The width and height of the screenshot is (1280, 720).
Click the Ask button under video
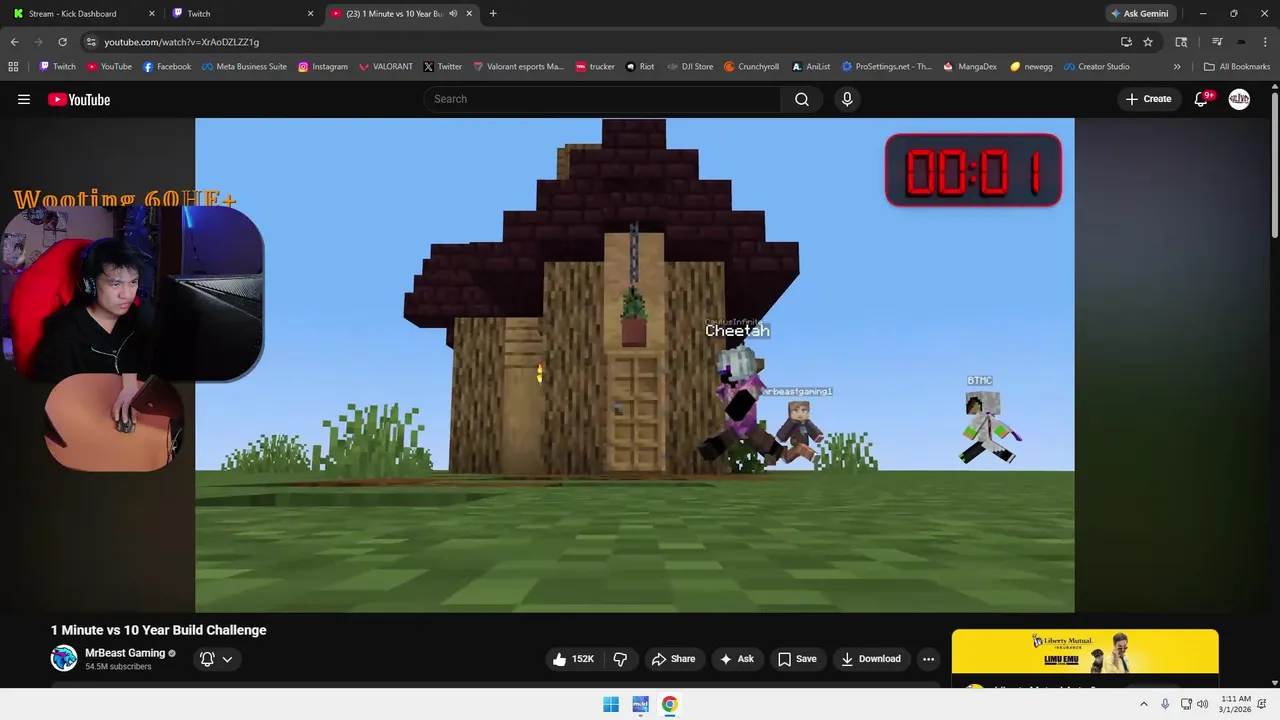pyautogui.click(x=736, y=659)
